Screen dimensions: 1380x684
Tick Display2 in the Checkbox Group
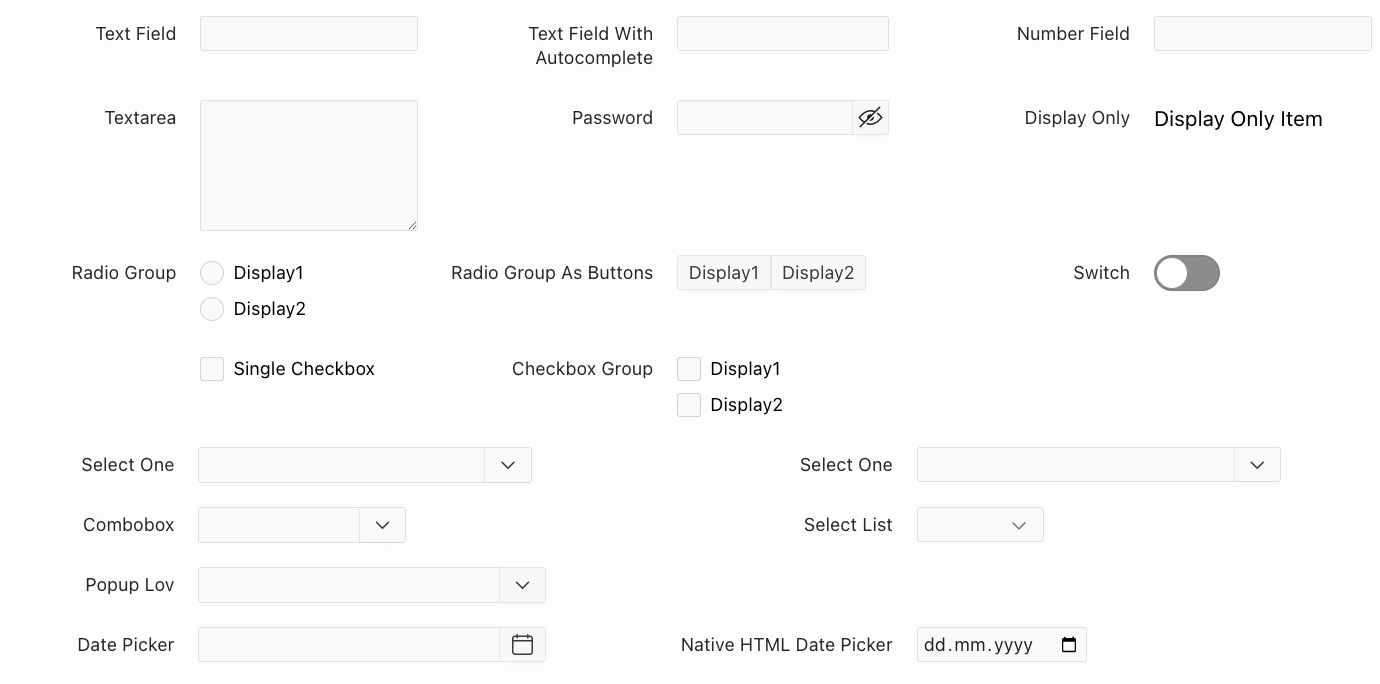689,405
